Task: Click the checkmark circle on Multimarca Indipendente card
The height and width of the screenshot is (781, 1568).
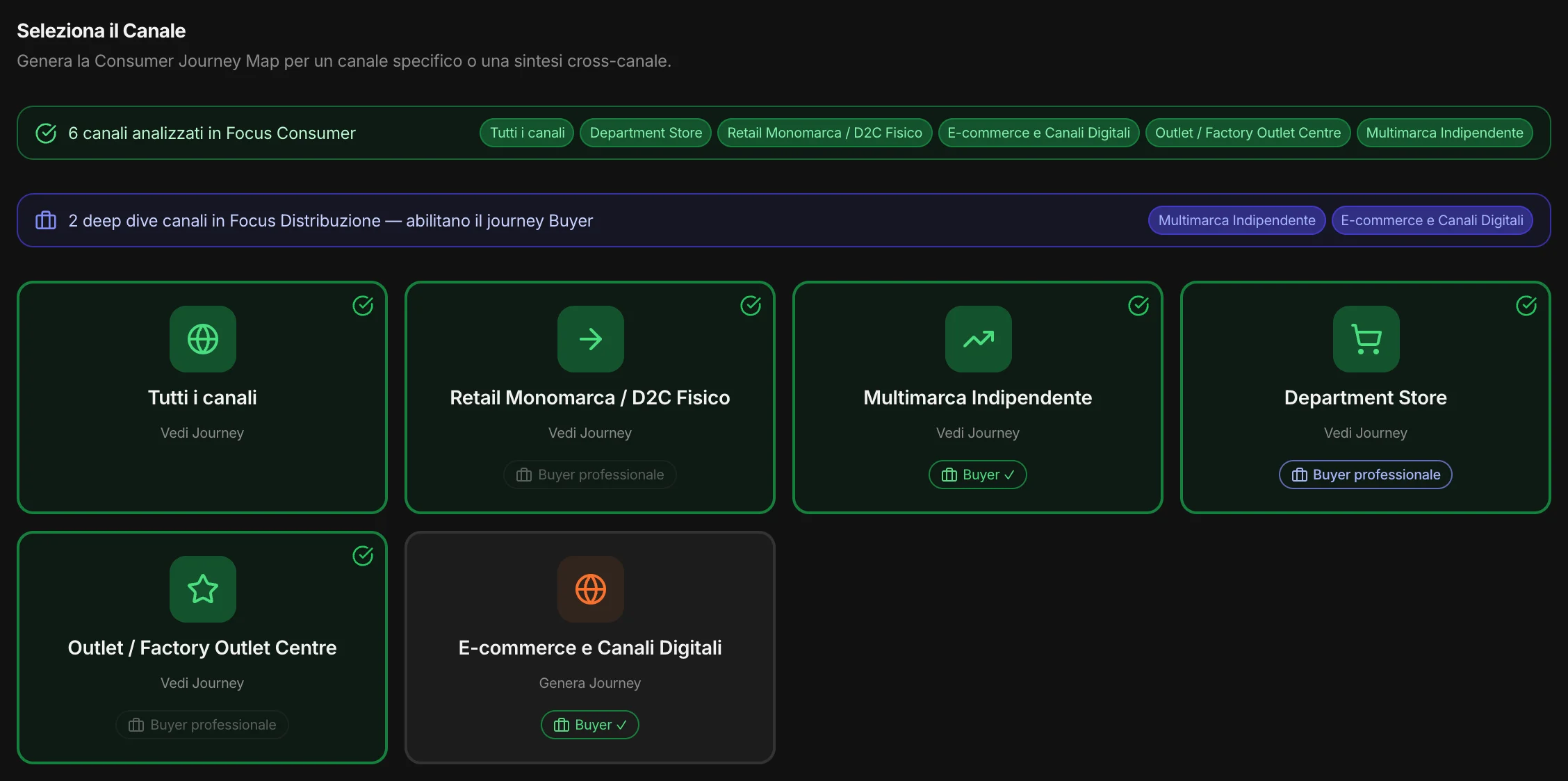Action: tap(1138, 306)
